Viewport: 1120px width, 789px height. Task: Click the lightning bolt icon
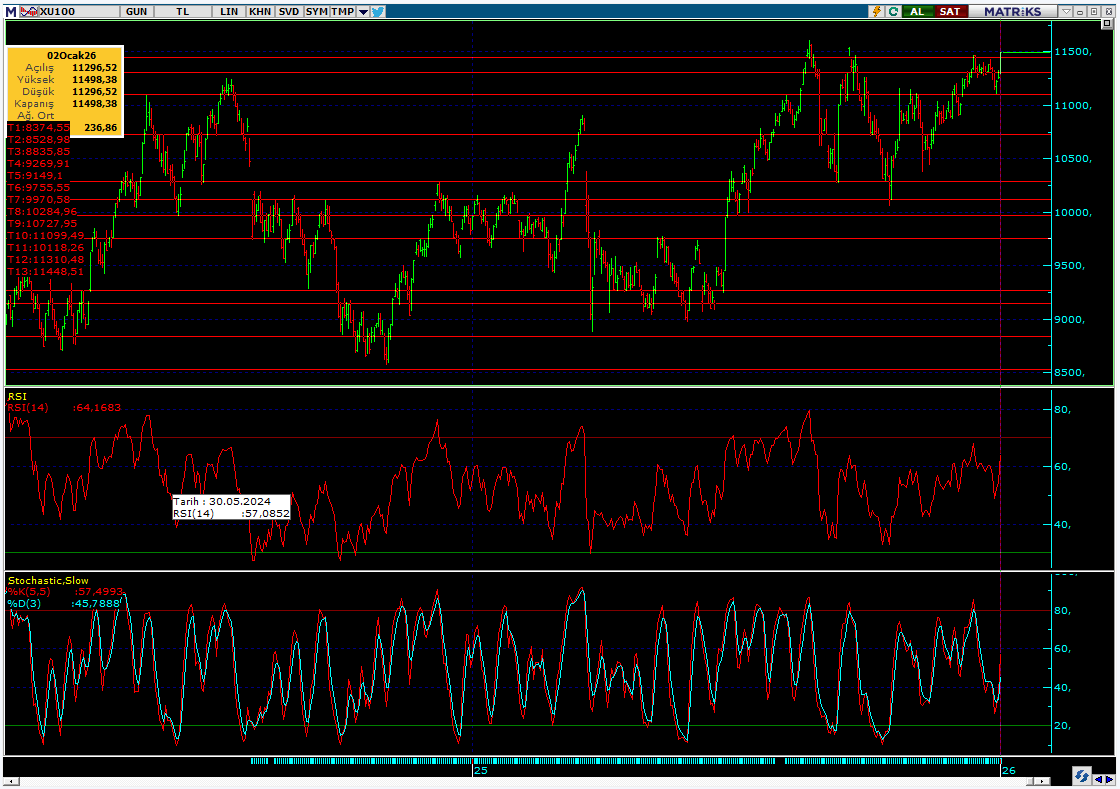point(876,11)
